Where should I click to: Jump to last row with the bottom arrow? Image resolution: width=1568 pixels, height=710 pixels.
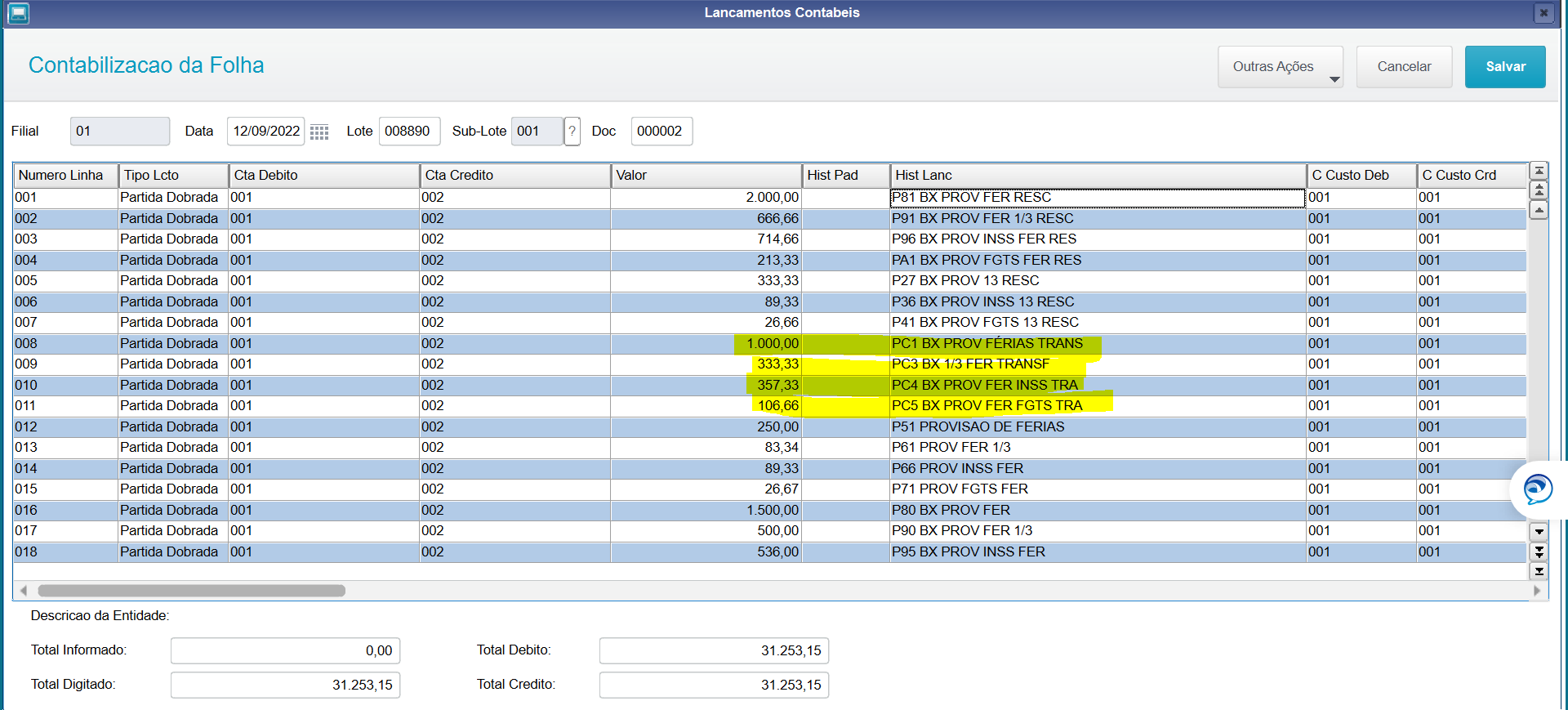(x=1539, y=571)
